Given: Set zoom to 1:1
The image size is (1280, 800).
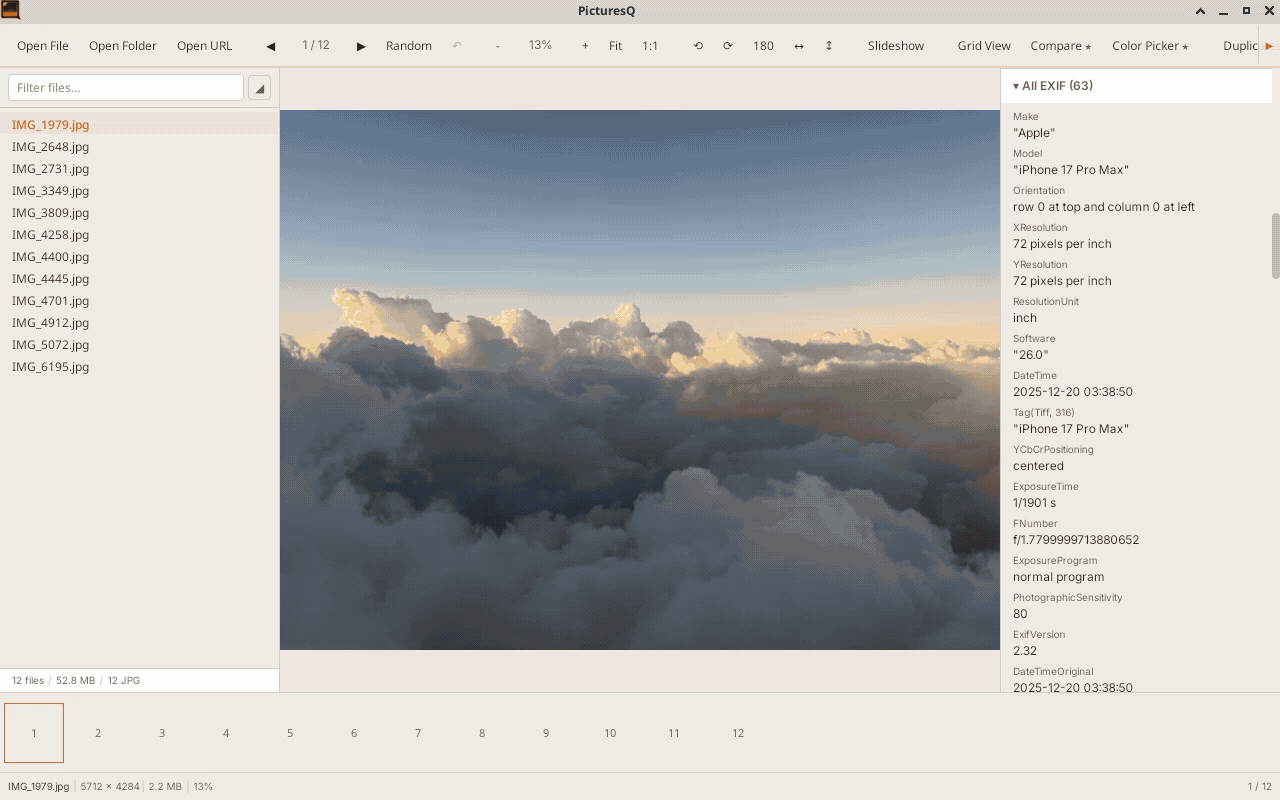Looking at the screenshot, I should click(x=650, y=46).
